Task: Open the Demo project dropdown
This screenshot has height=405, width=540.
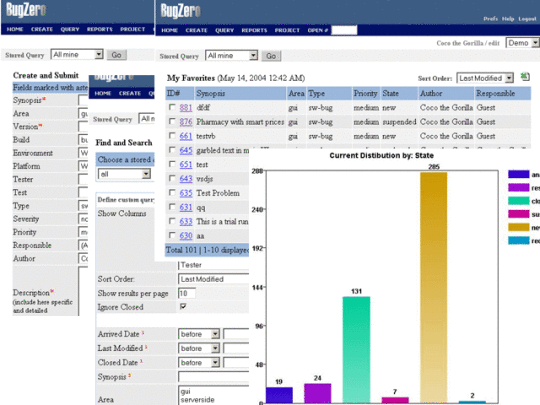Action: point(522,43)
